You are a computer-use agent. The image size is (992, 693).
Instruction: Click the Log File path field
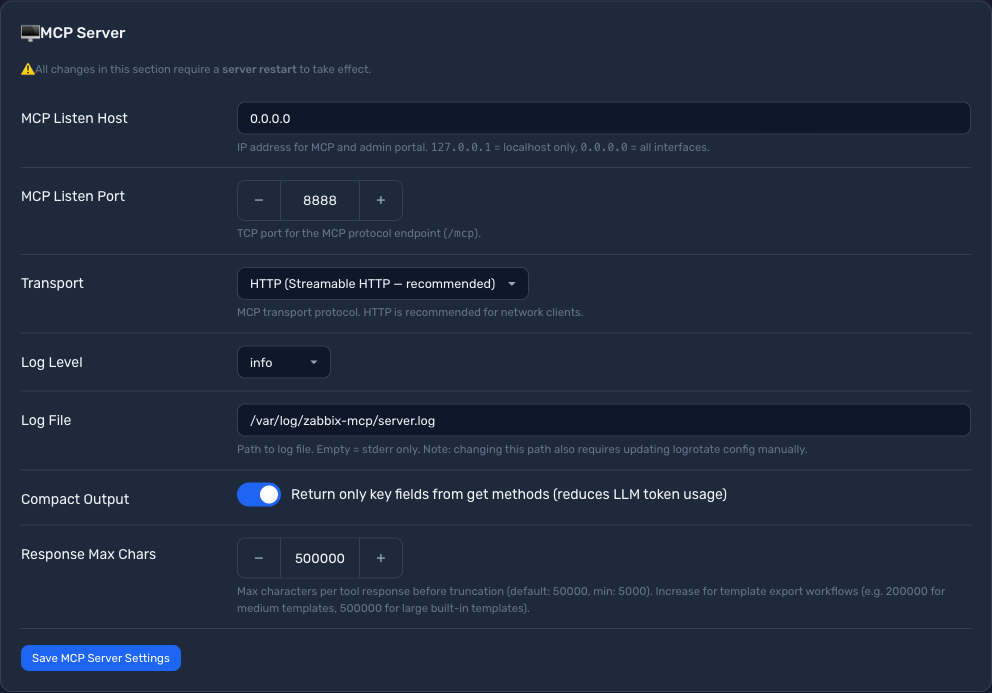tap(604, 420)
